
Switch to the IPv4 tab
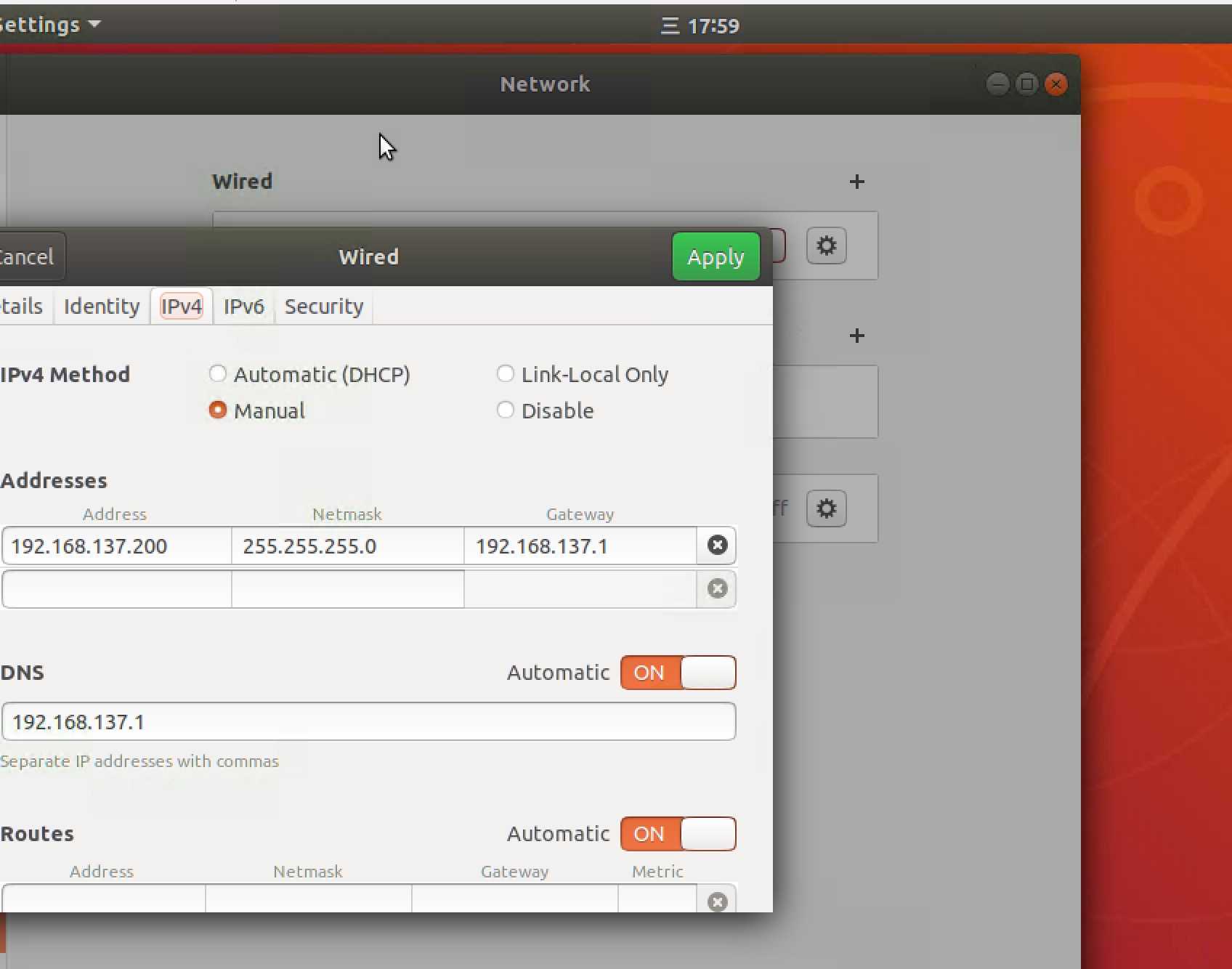tap(182, 306)
